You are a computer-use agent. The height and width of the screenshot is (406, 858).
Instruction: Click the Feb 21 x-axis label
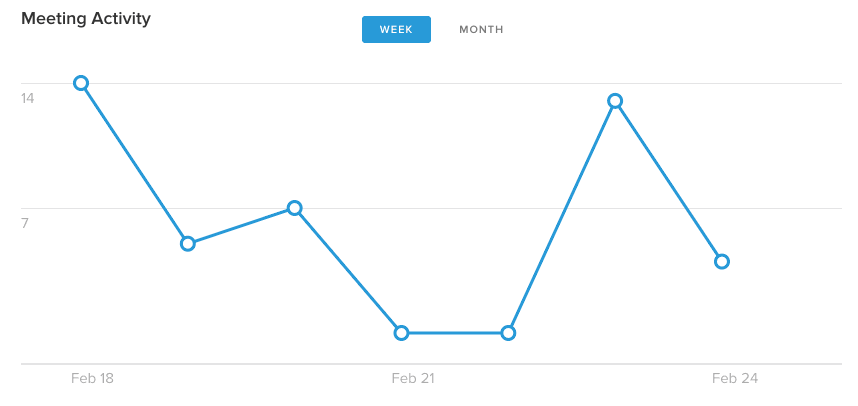(413, 378)
